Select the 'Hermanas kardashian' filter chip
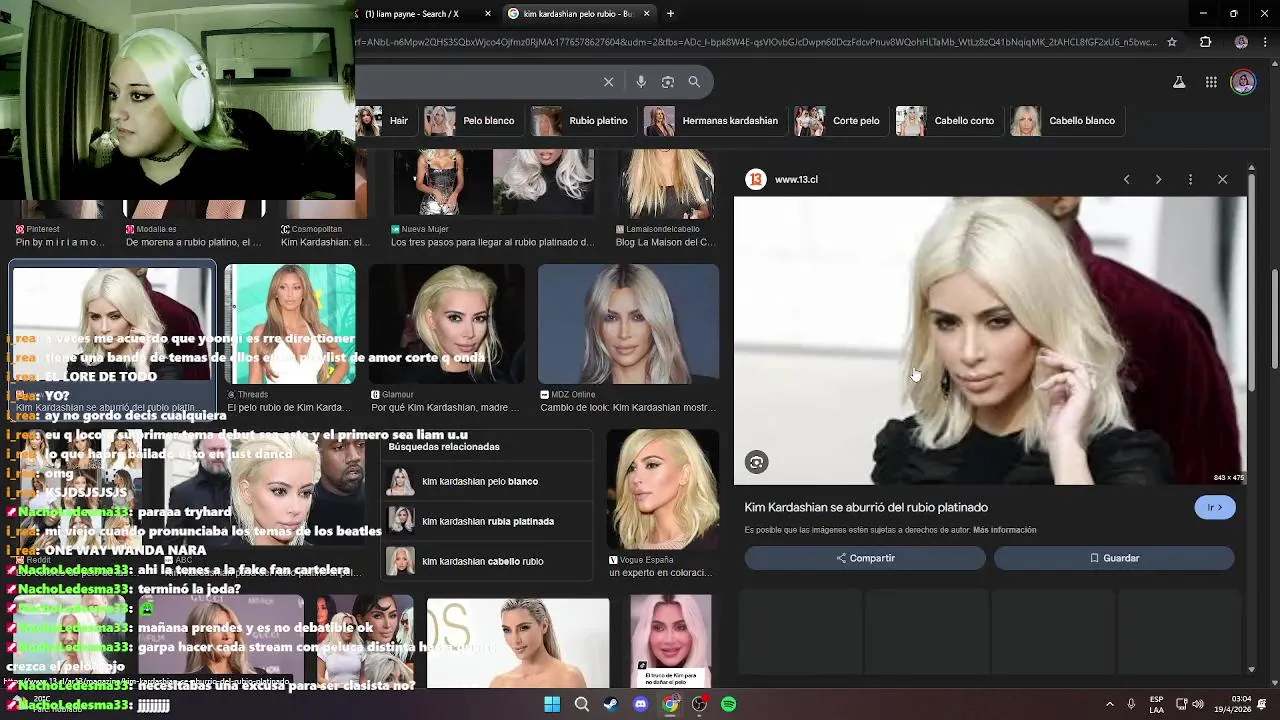Viewport: 1280px width, 720px height. point(713,121)
